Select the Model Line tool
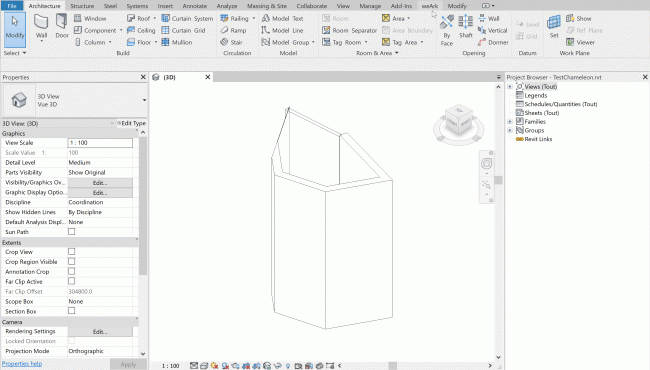650x370 pixels. coord(282,30)
